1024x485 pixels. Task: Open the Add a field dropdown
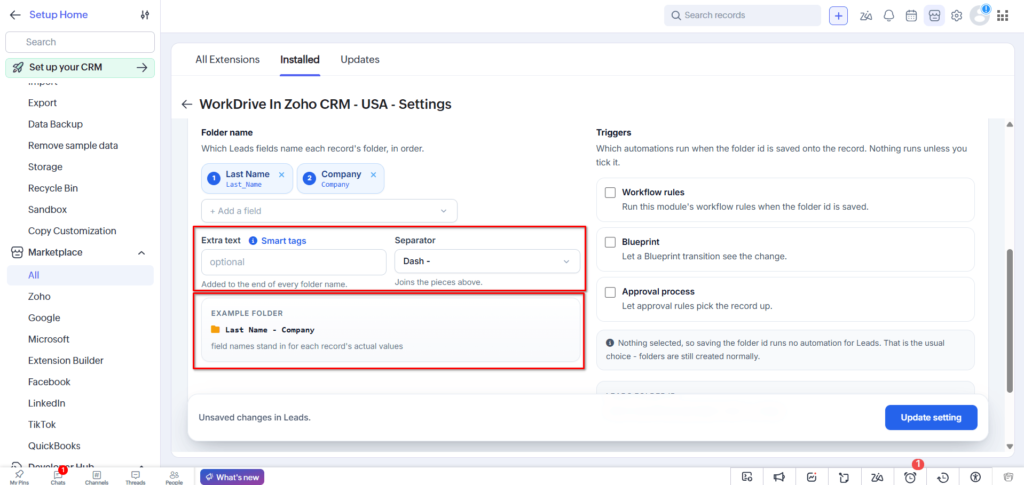[x=329, y=211]
